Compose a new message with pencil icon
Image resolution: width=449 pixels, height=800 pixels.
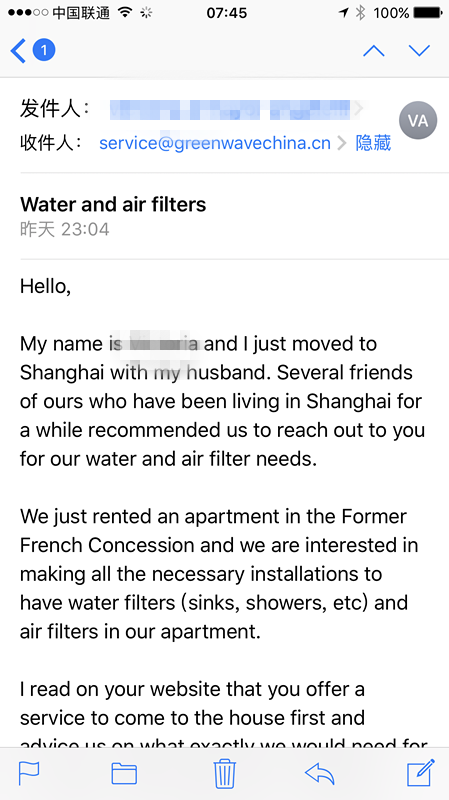pos(421,772)
